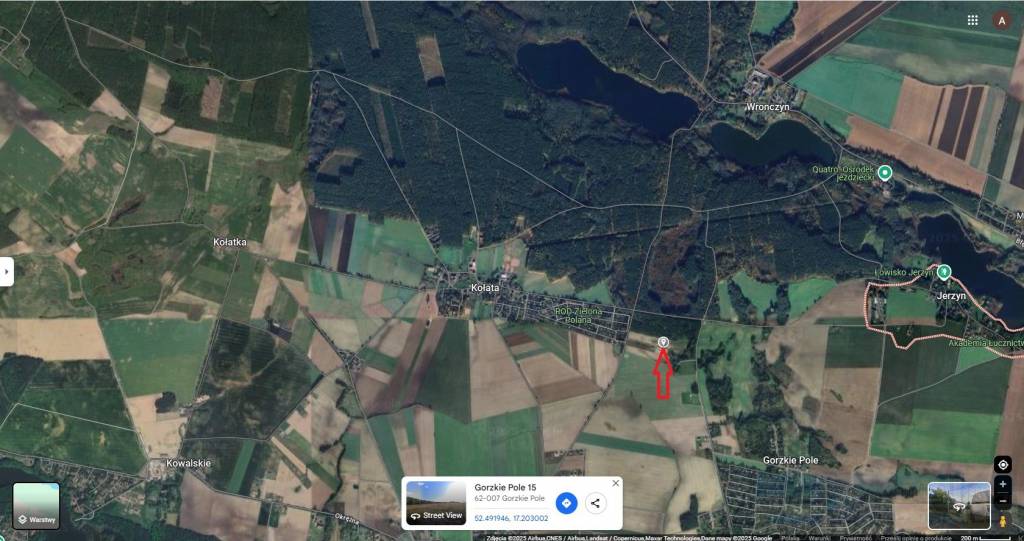Open the Street View thumbnail on card

click(436, 503)
